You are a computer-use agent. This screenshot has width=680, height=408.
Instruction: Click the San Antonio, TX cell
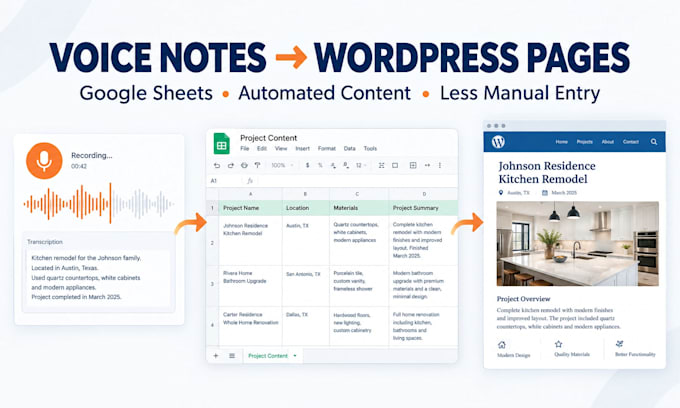click(x=306, y=286)
